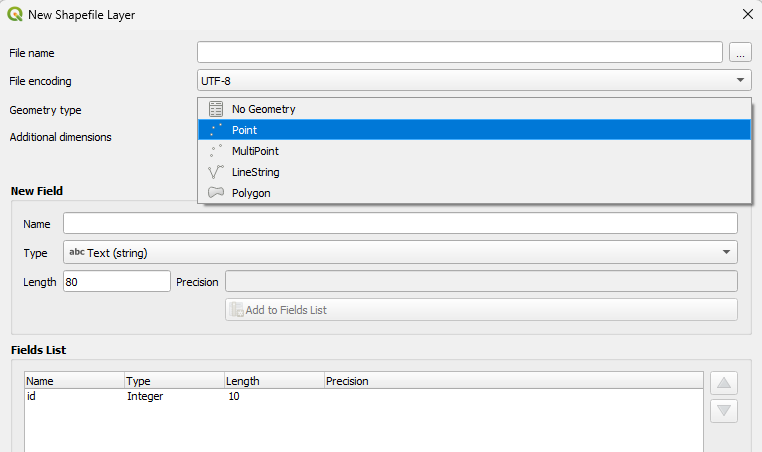762x452 pixels.
Task: Click the Point dots icon
Action: point(216,130)
